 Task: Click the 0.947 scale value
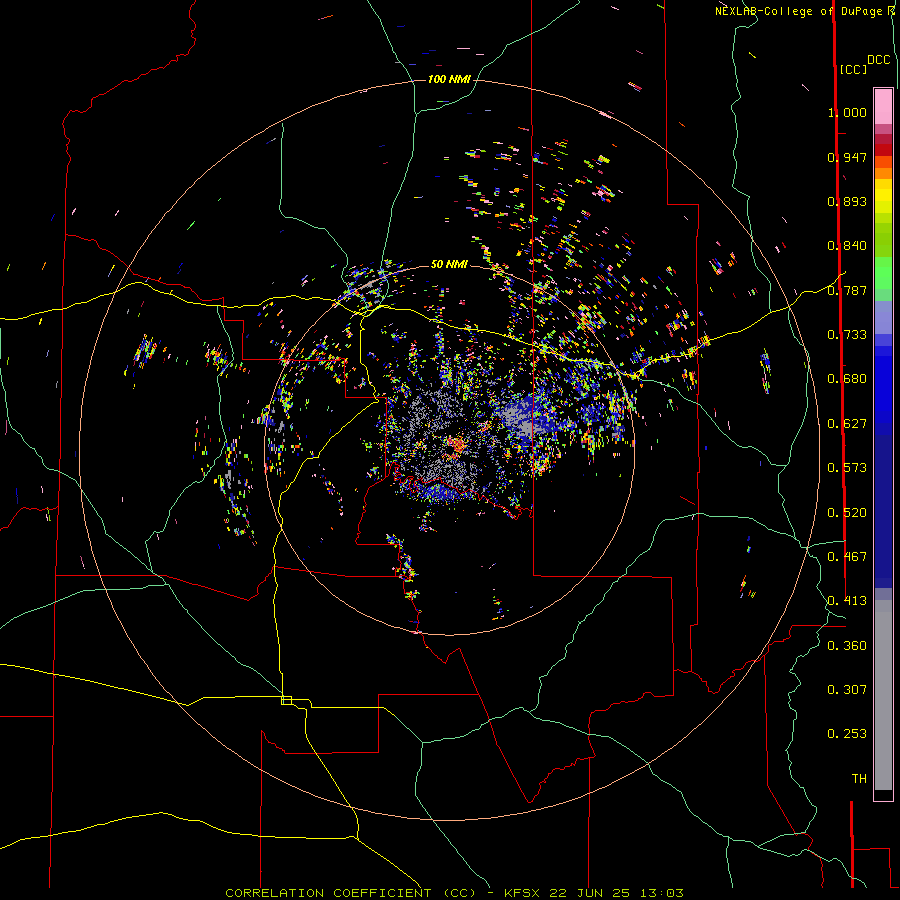tap(847, 157)
